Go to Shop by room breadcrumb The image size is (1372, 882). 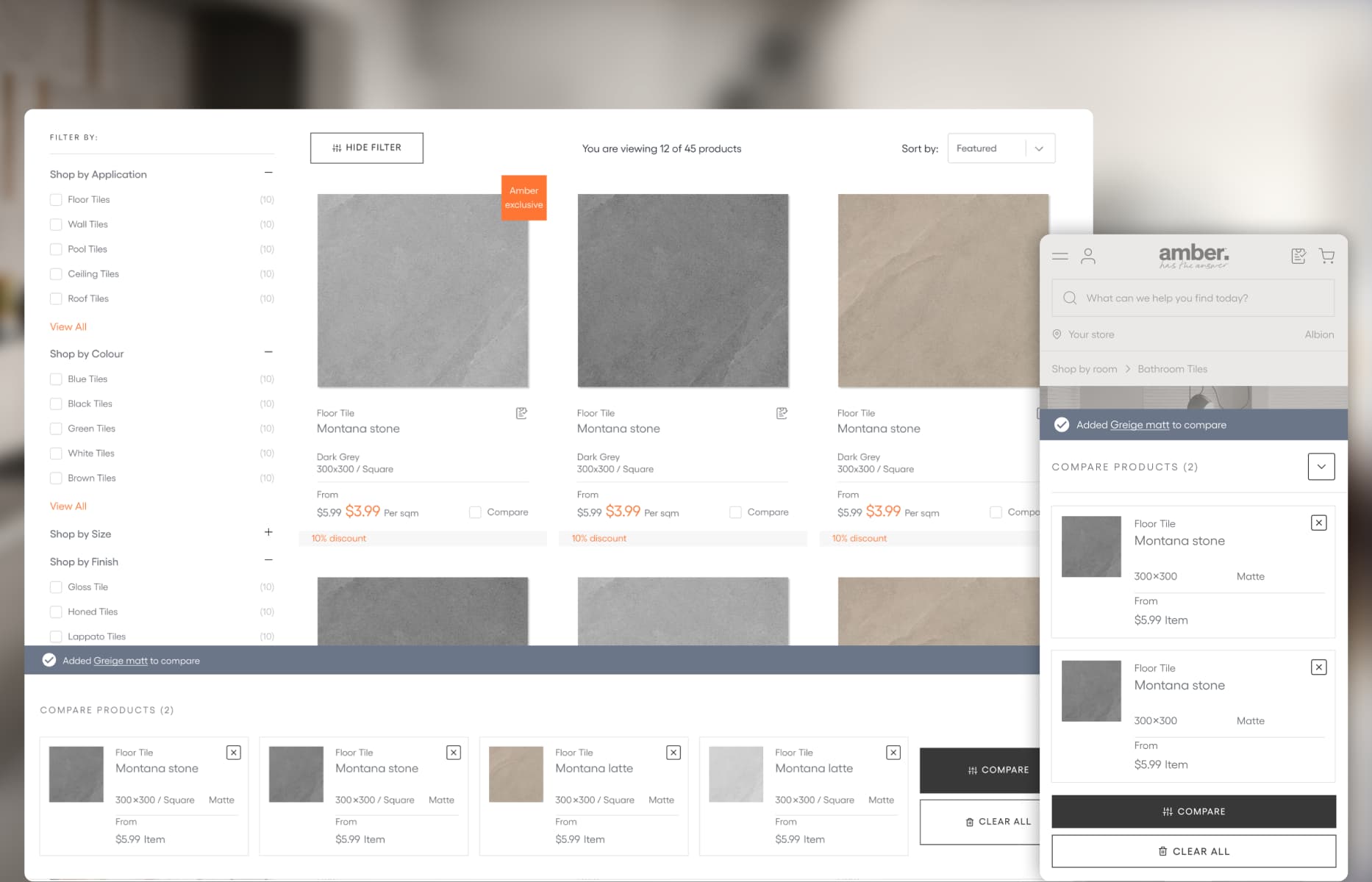[1084, 369]
